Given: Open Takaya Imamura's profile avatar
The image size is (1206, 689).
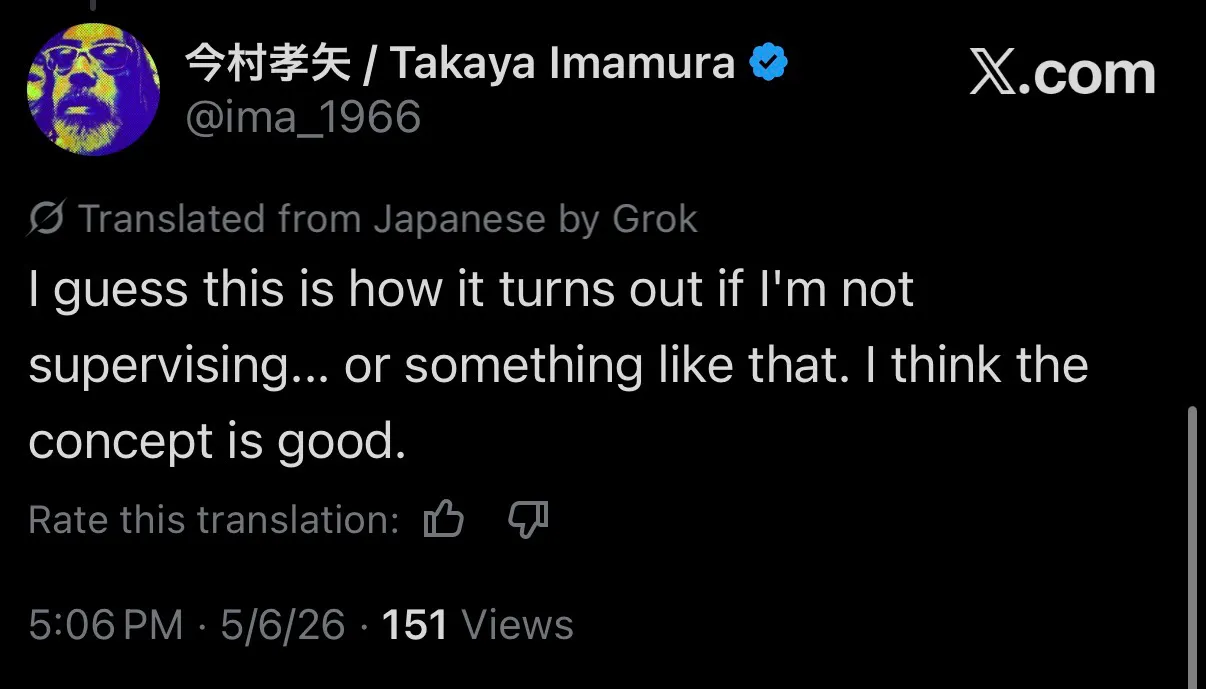Looking at the screenshot, I should (93, 89).
